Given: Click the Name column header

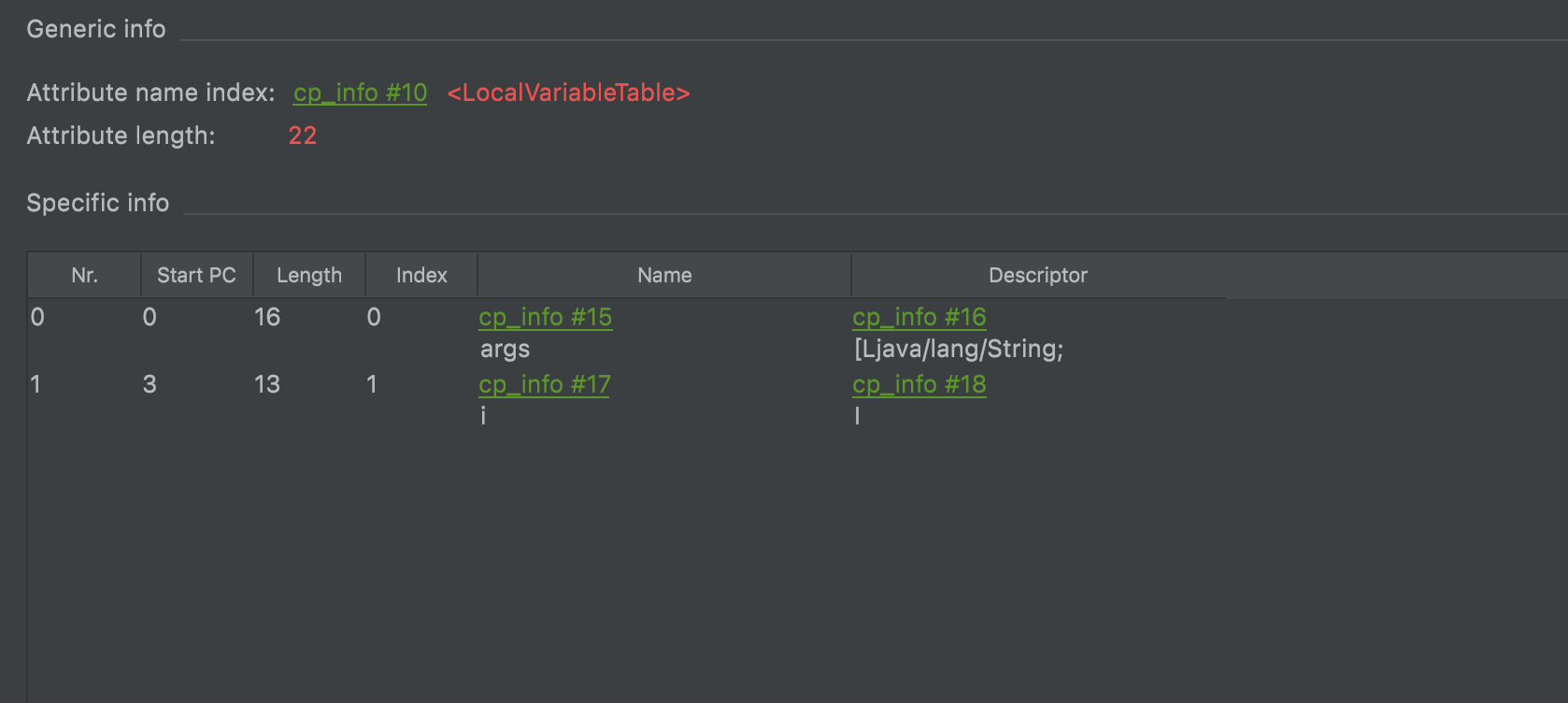Looking at the screenshot, I should [x=664, y=275].
